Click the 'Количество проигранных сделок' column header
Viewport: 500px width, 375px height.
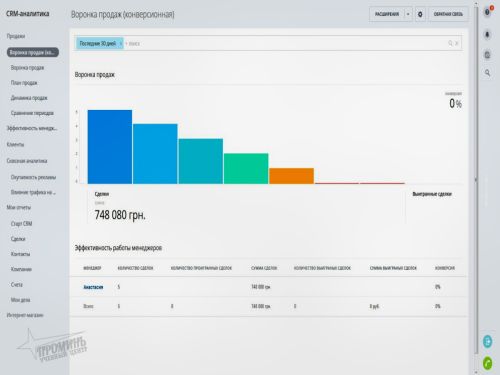click(201, 268)
